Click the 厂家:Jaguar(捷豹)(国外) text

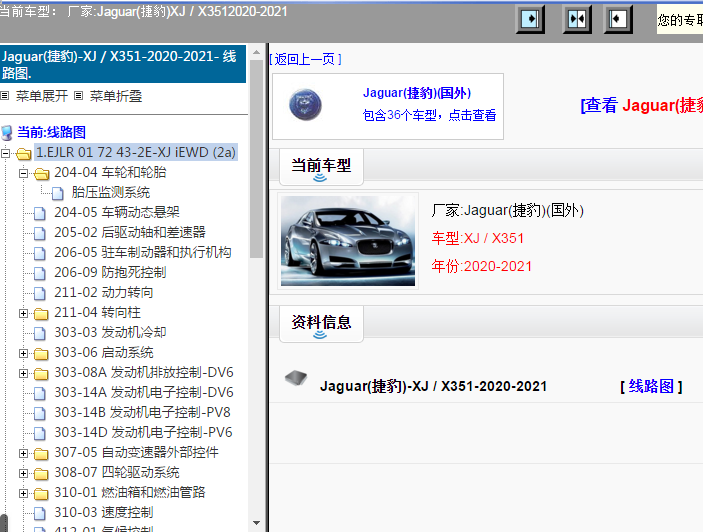[508, 210]
